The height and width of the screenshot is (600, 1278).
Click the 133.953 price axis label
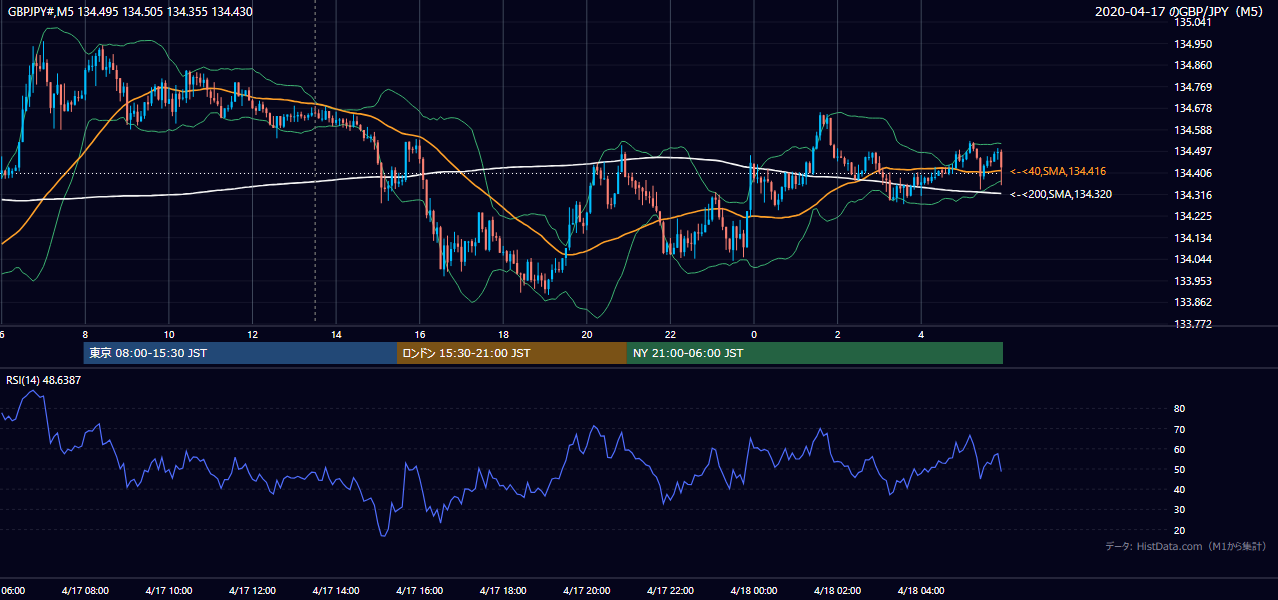coord(1193,281)
